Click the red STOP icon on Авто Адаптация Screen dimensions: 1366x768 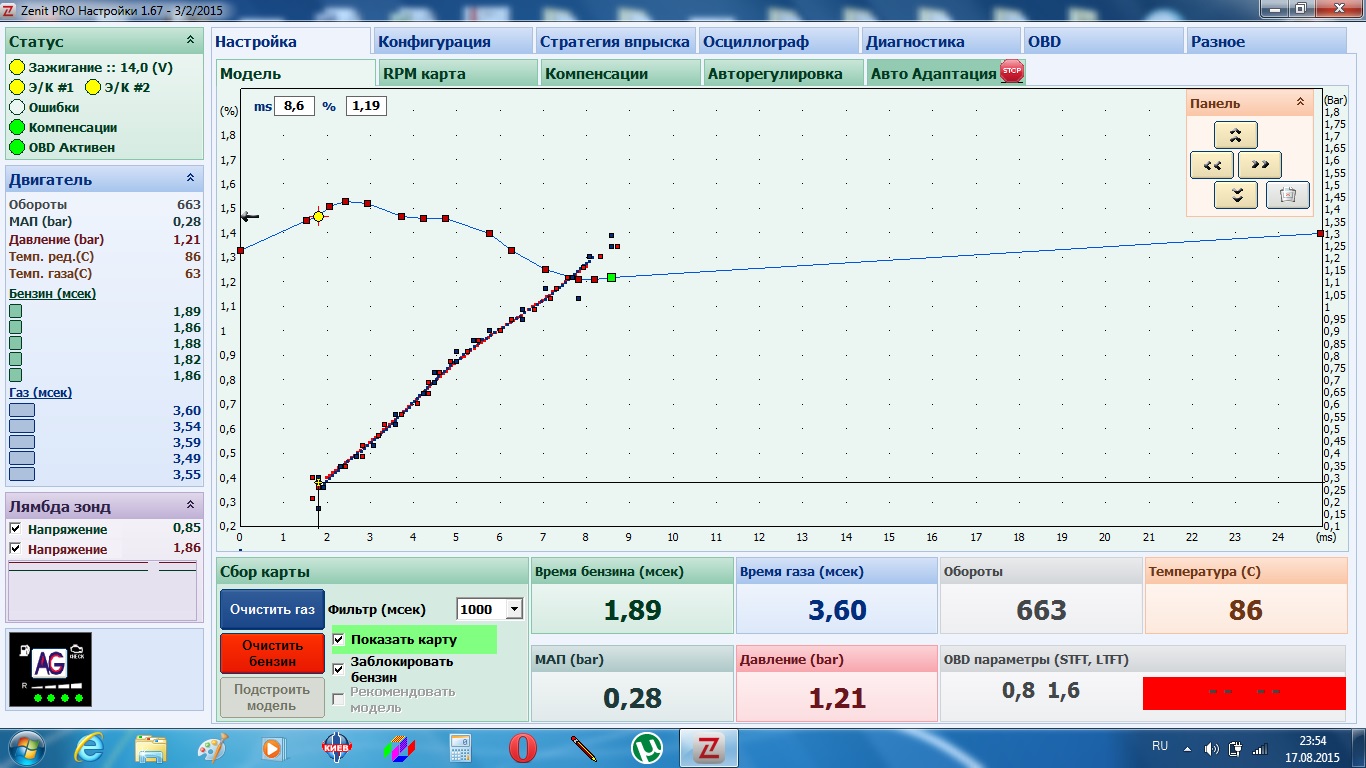[x=1012, y=72]
